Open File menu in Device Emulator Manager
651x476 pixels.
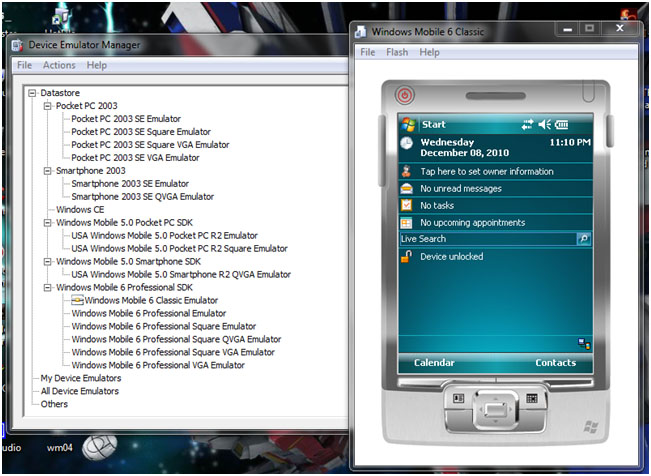[24, 65]
